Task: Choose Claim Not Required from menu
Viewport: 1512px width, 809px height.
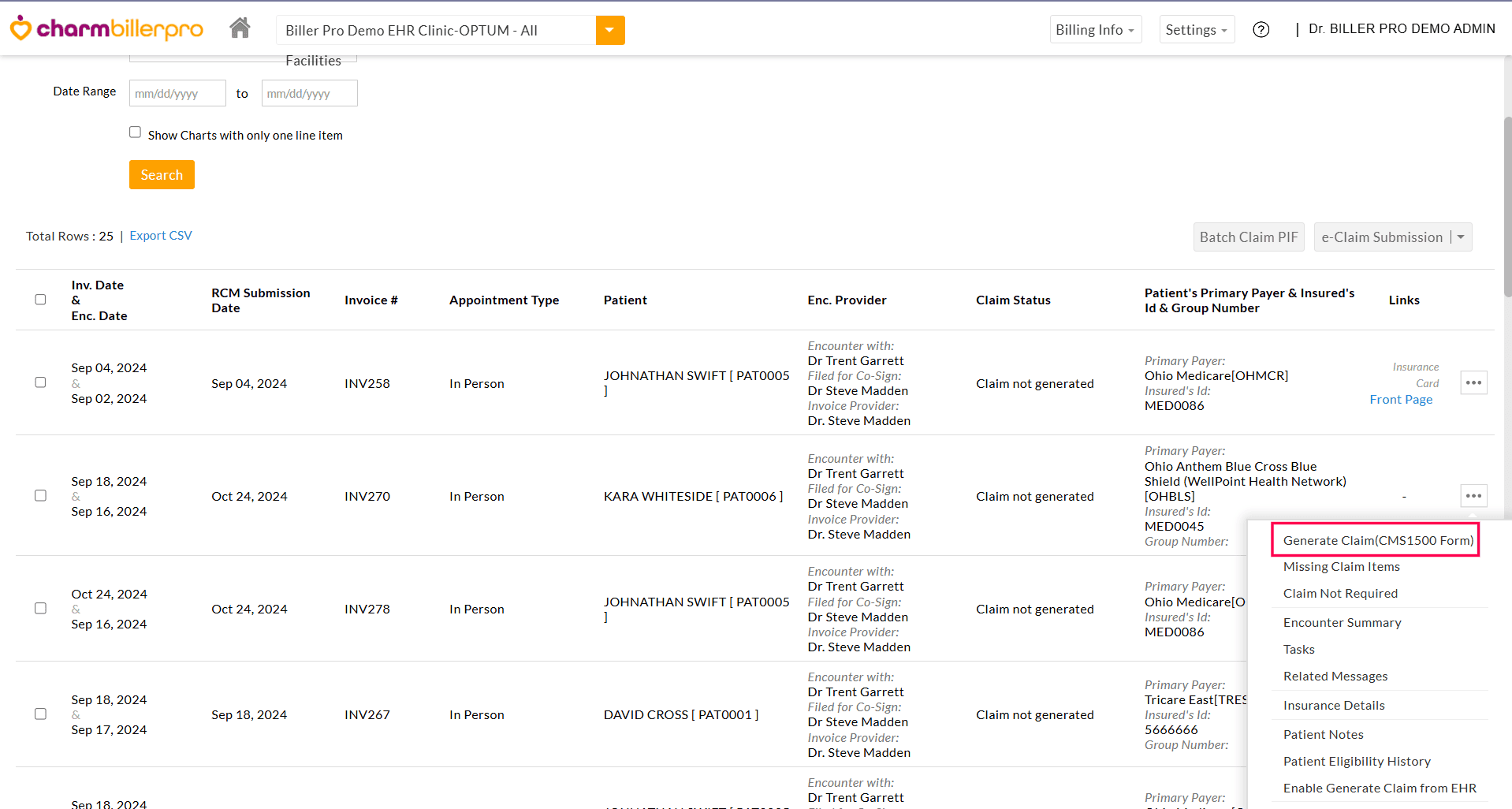Action: [x=1340, y=594]
